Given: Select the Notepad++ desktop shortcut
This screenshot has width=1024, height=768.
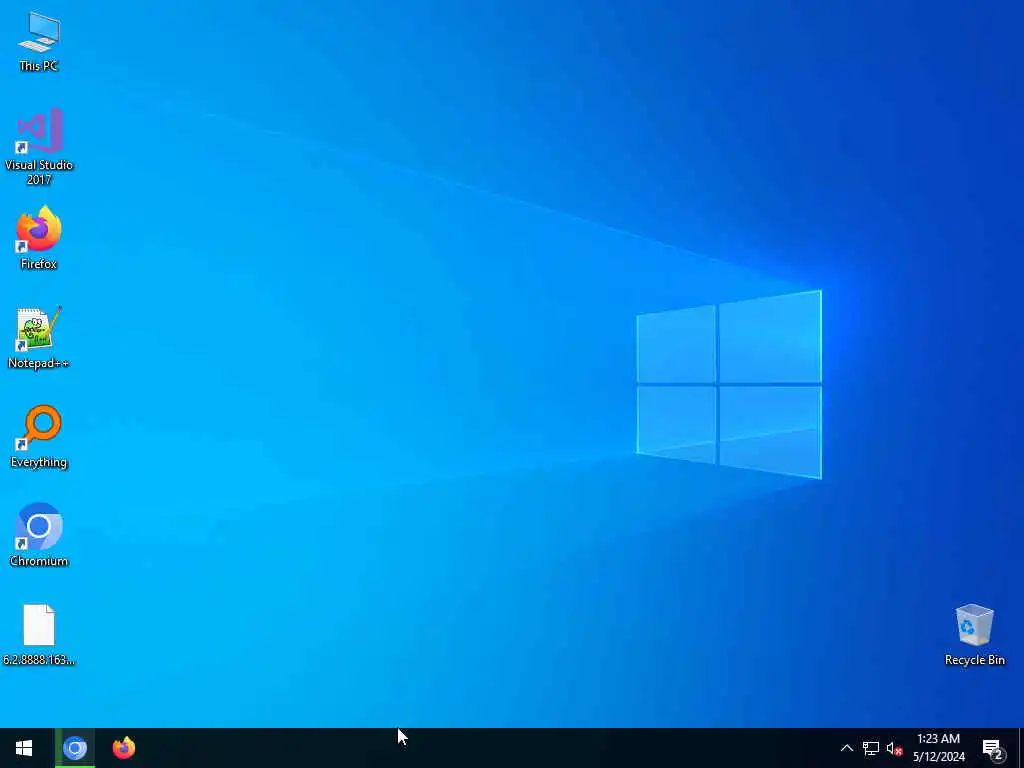Looking at the screenshot, I should click(x=39, y=337).
